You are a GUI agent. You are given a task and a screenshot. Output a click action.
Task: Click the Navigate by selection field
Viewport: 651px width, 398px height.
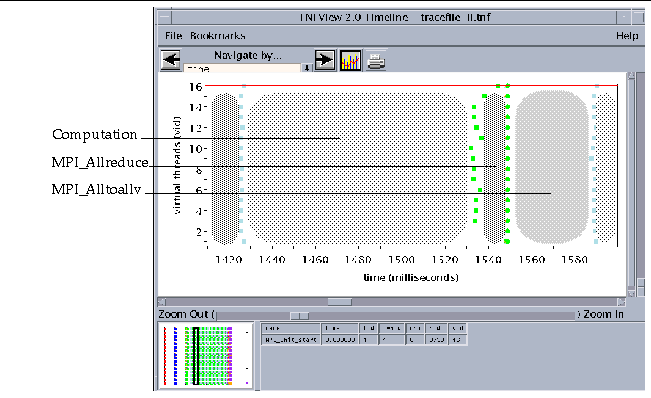point(242,68)
